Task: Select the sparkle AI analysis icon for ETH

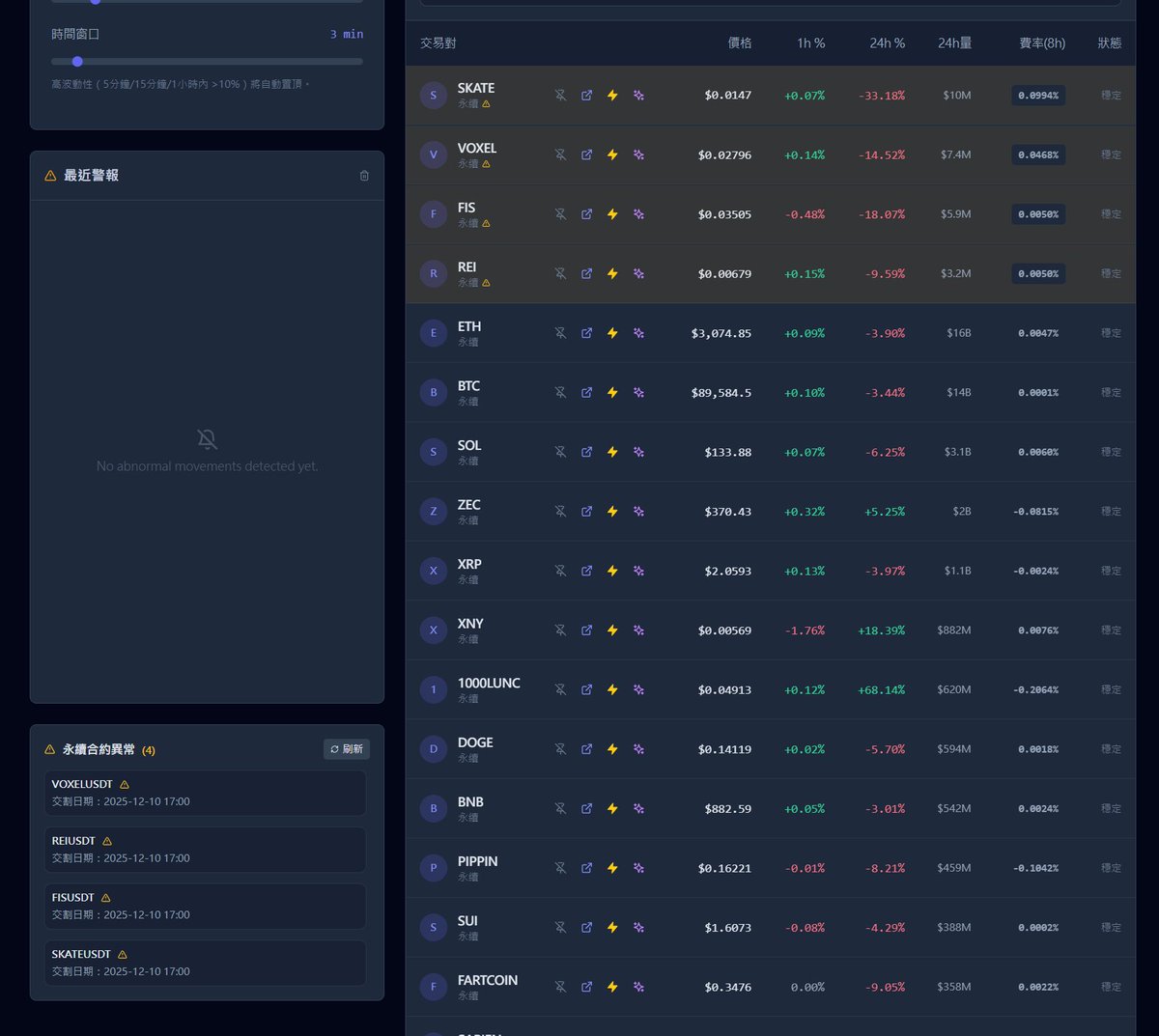Action: (638, 332)
